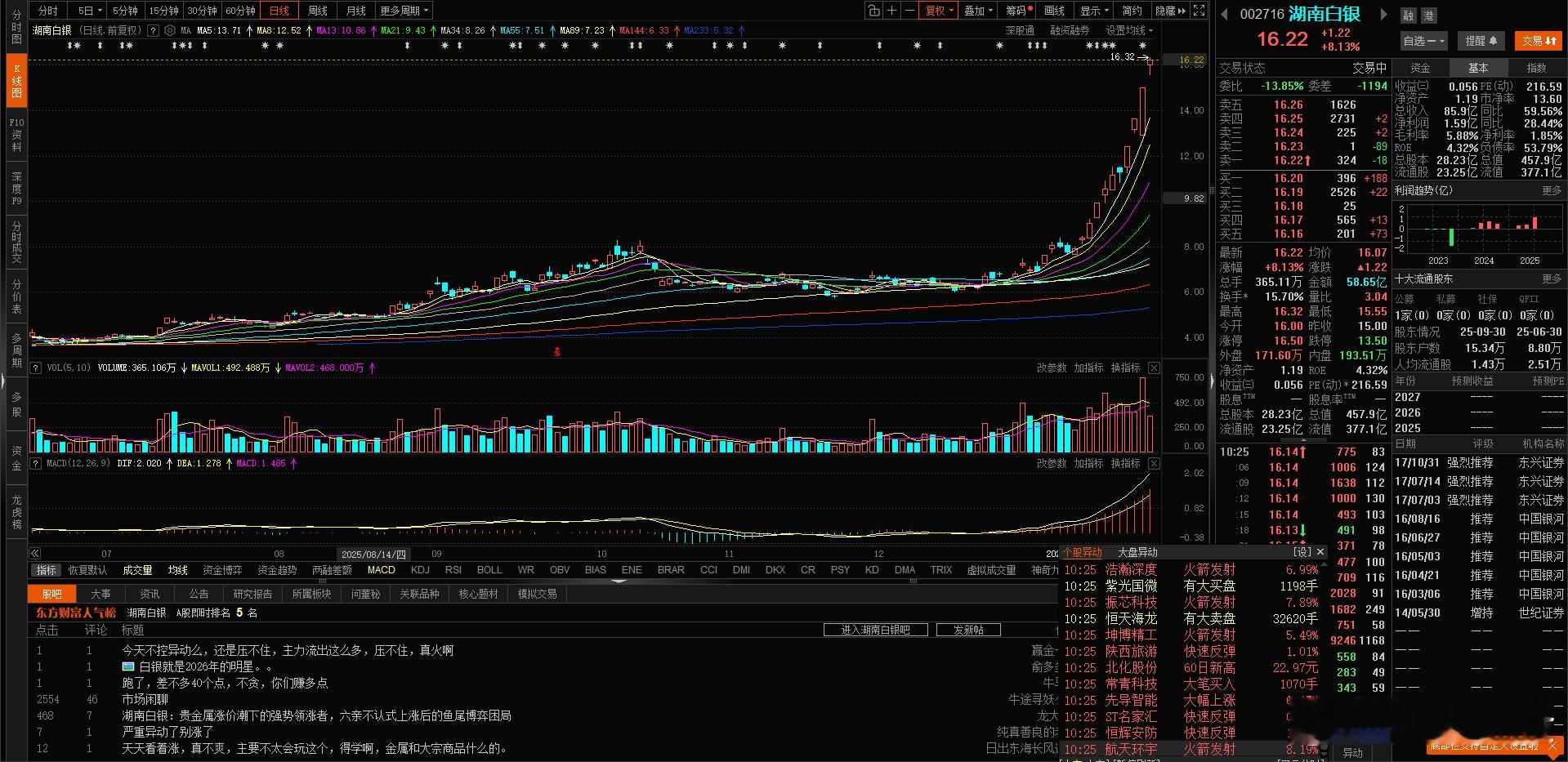This screenshot has height=762, width=1568.
Task: Expand hidden panels with 隐藏 arrow
Action: click(1169, 11)
